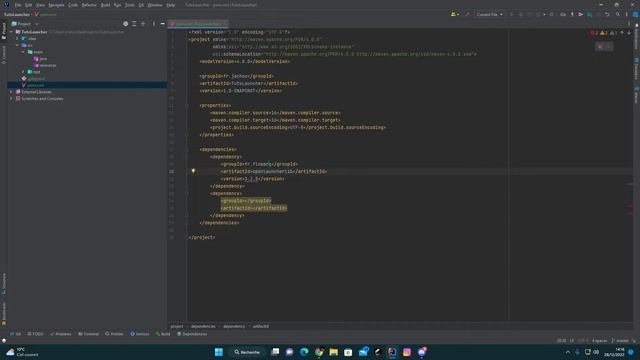Open the Profiler tool window

point(114,334)
